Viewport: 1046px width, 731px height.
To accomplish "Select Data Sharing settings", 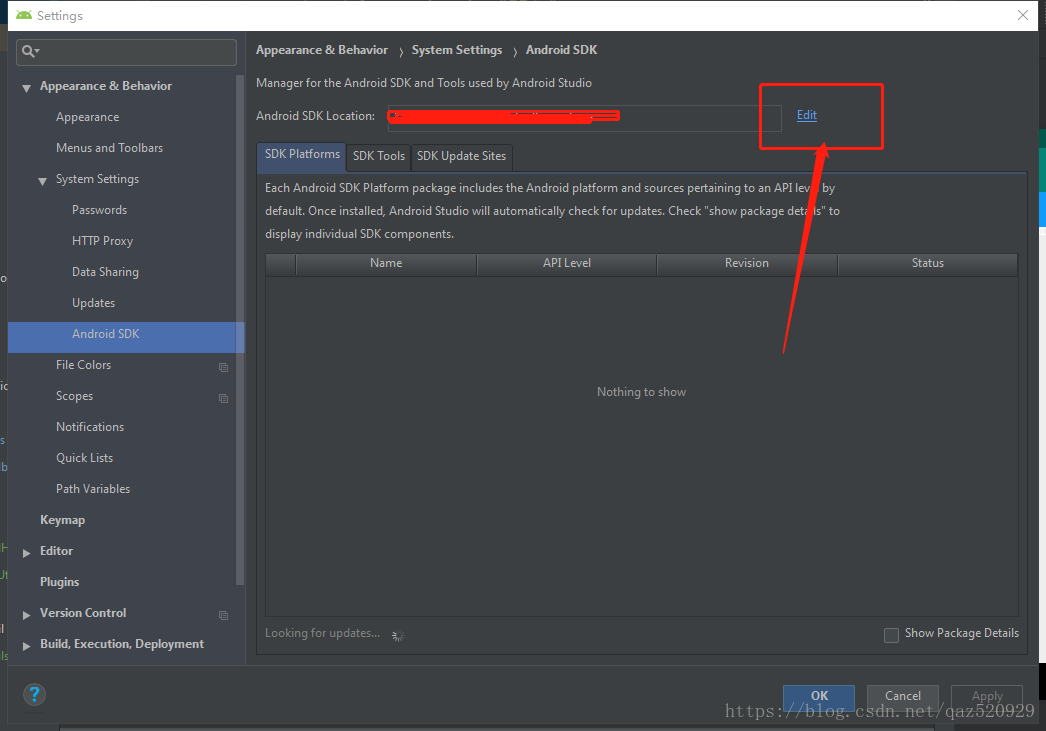I will [105, 271].
